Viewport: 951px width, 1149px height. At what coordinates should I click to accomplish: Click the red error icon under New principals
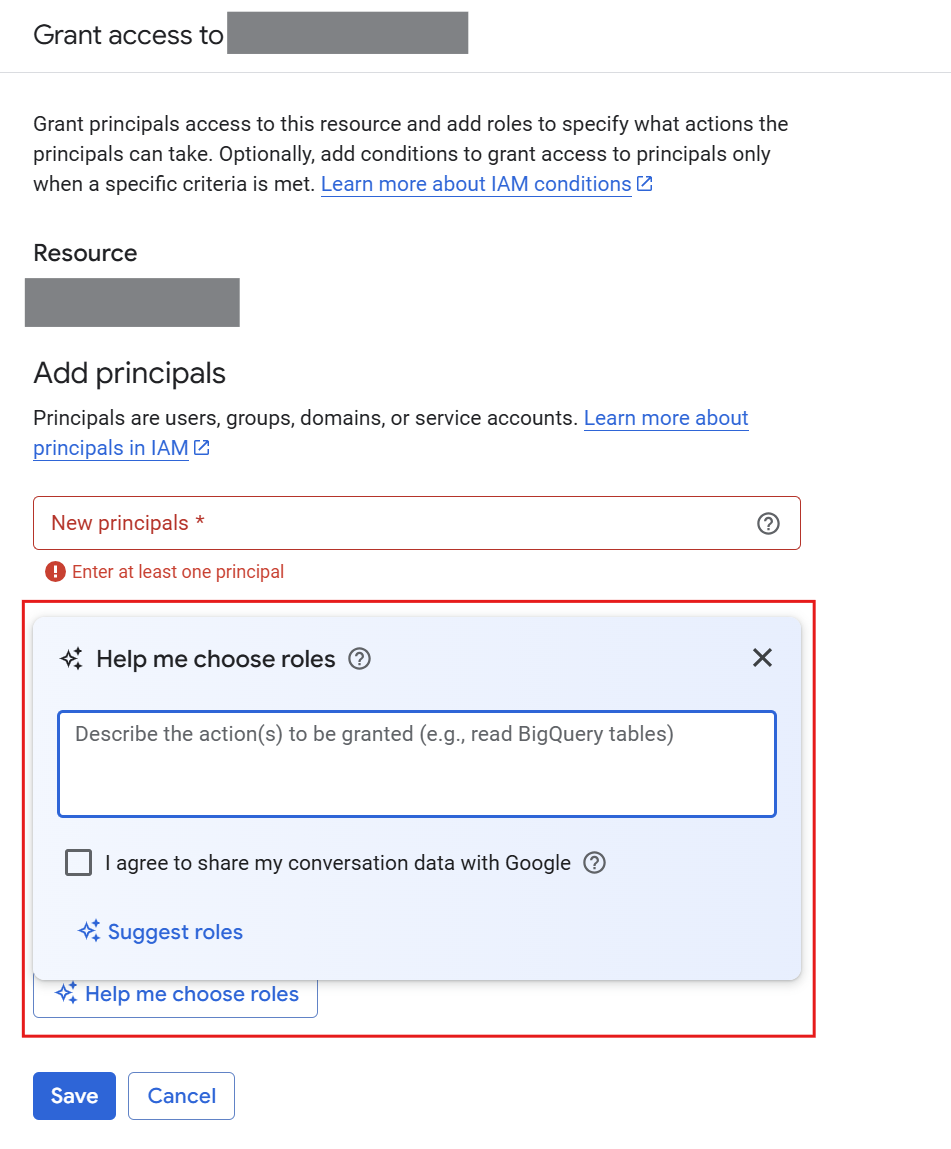55,572
